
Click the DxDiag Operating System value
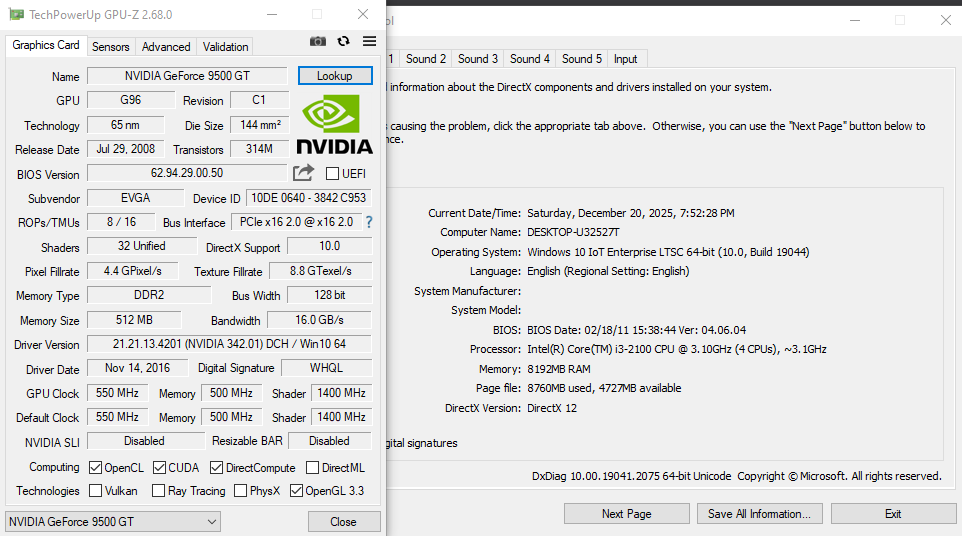pyautogui.click(x=668, y=252)
